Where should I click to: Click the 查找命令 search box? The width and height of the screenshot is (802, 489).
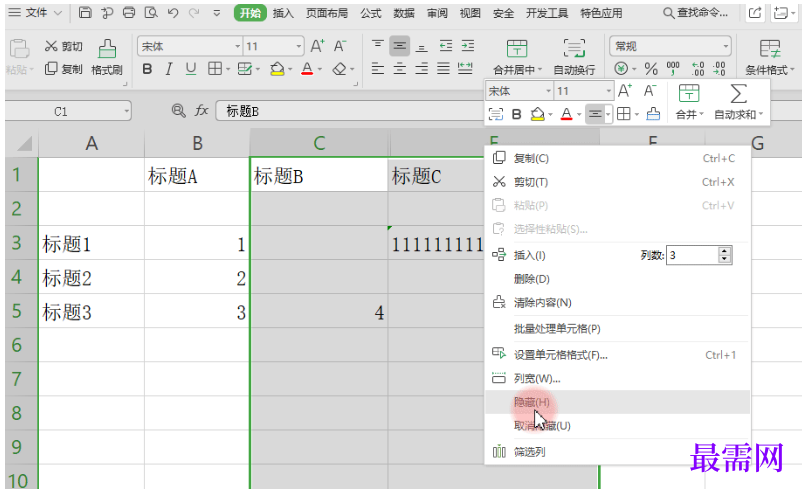(696, 13)
